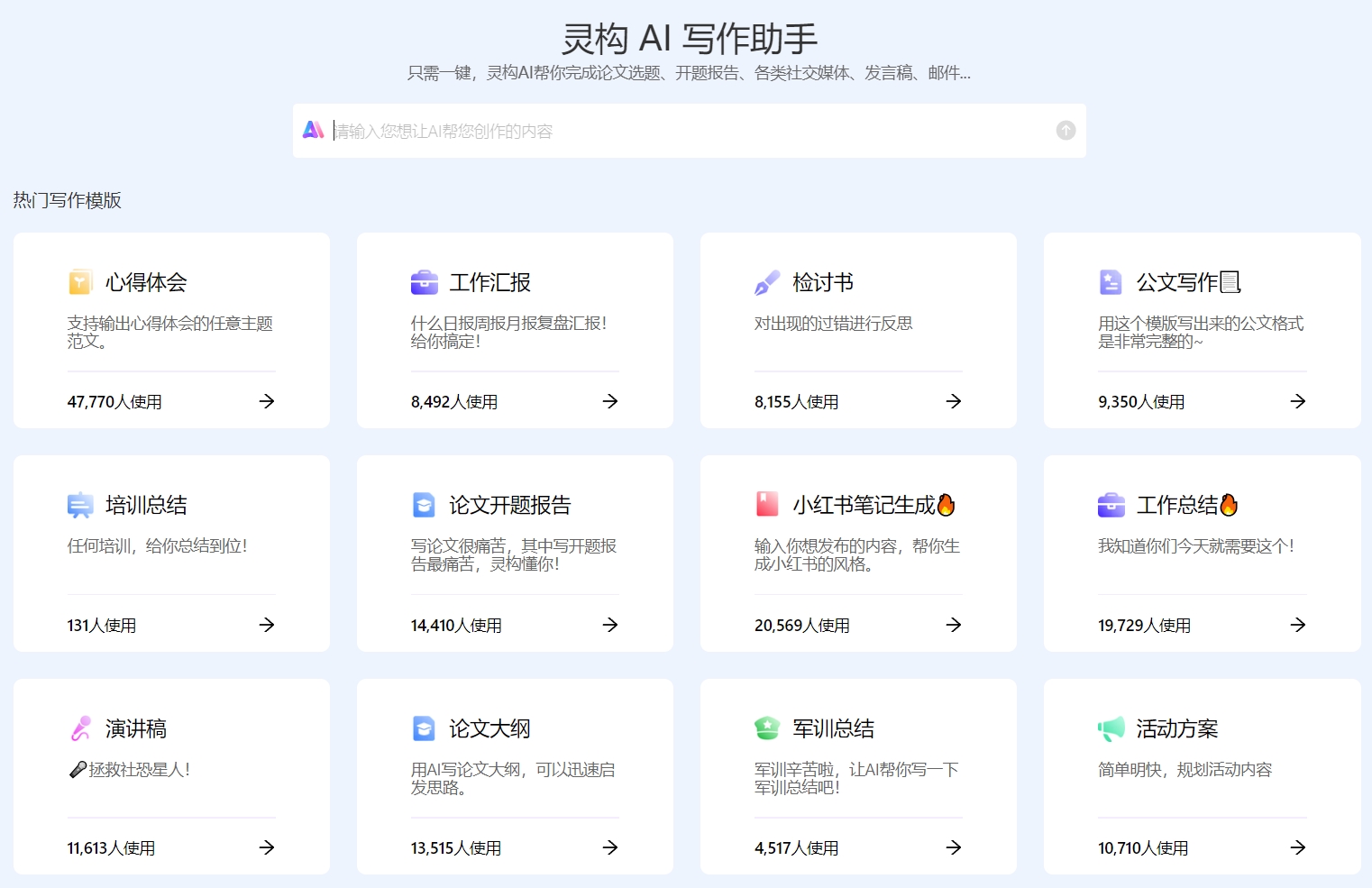Open the 军训总结 template via its arrow
The image size is (1372, 888).
pyautogui.click(x=954, y=847)
